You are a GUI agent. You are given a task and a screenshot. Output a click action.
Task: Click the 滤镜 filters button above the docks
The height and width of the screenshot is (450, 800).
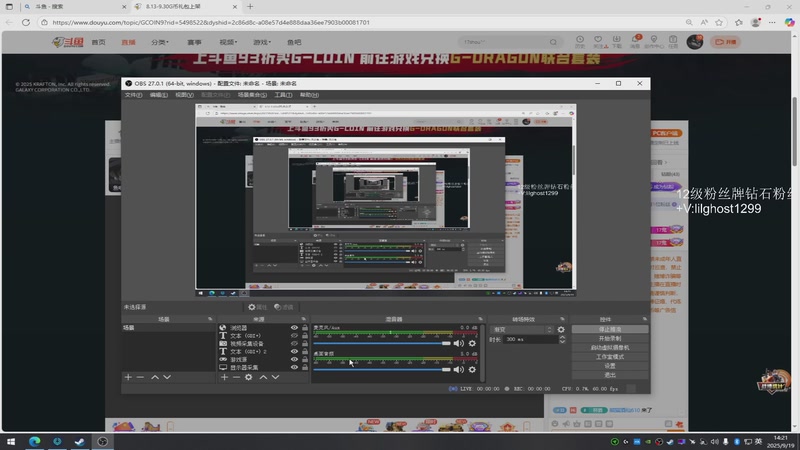click(284, 307)
